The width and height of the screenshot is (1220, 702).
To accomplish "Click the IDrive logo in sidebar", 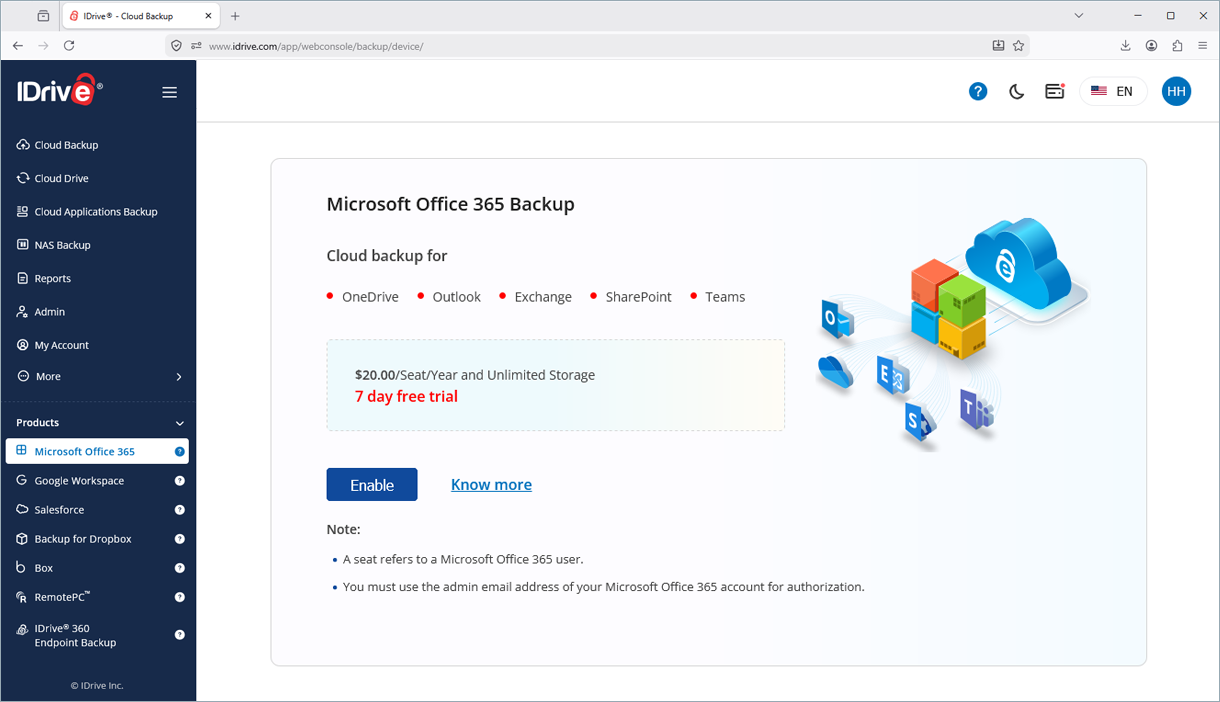I will 59,90.
